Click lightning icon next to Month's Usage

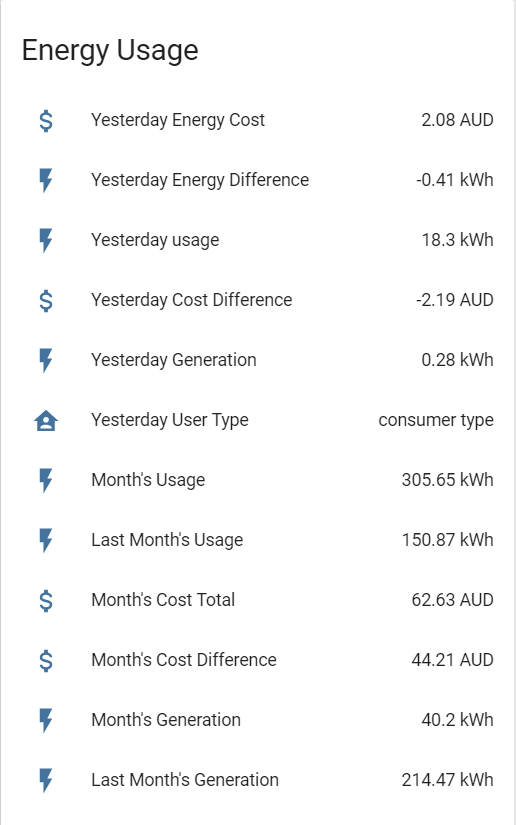pos(46,480)
